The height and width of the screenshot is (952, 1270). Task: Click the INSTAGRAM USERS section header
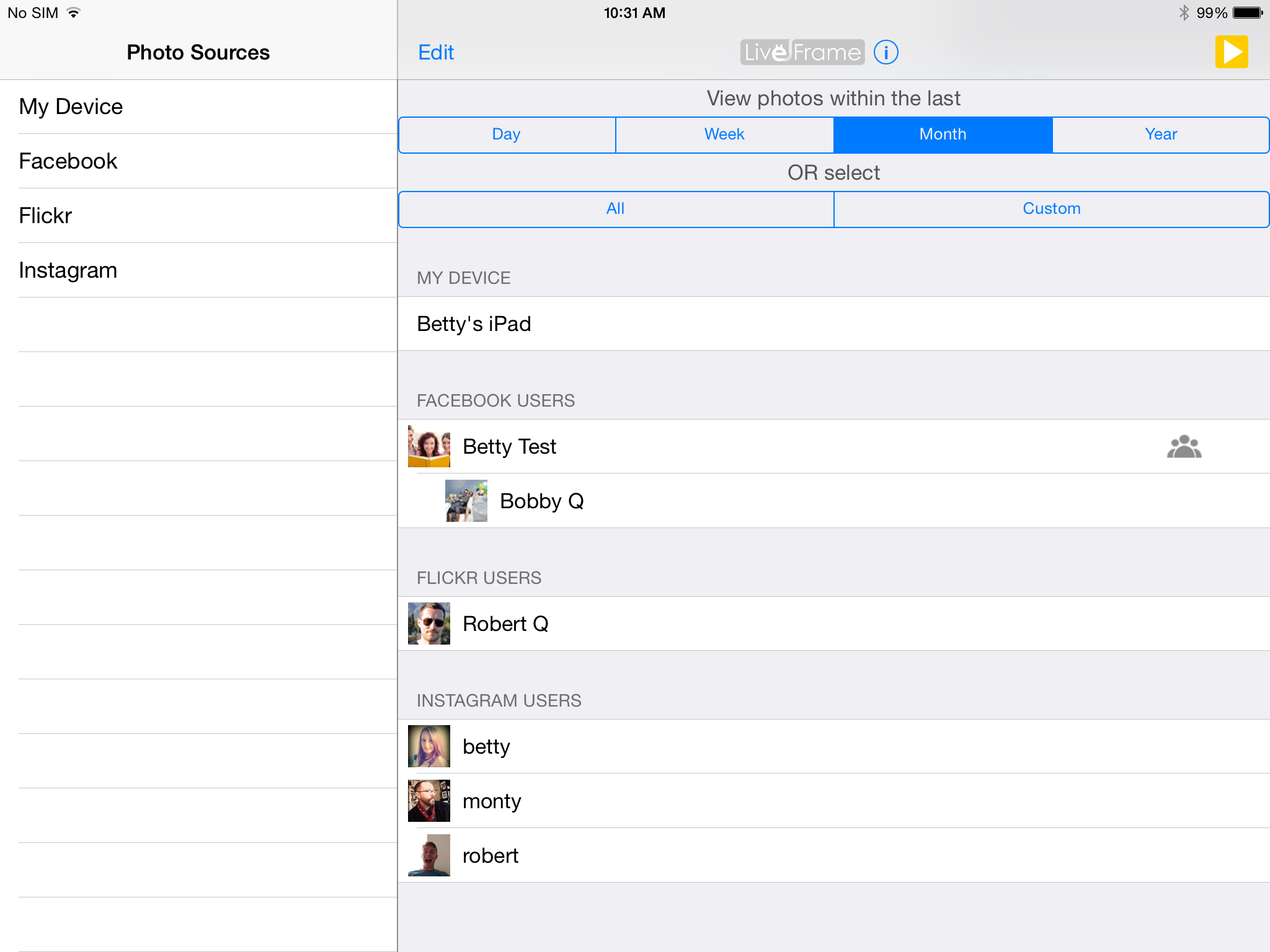click(x=499, y=700)
